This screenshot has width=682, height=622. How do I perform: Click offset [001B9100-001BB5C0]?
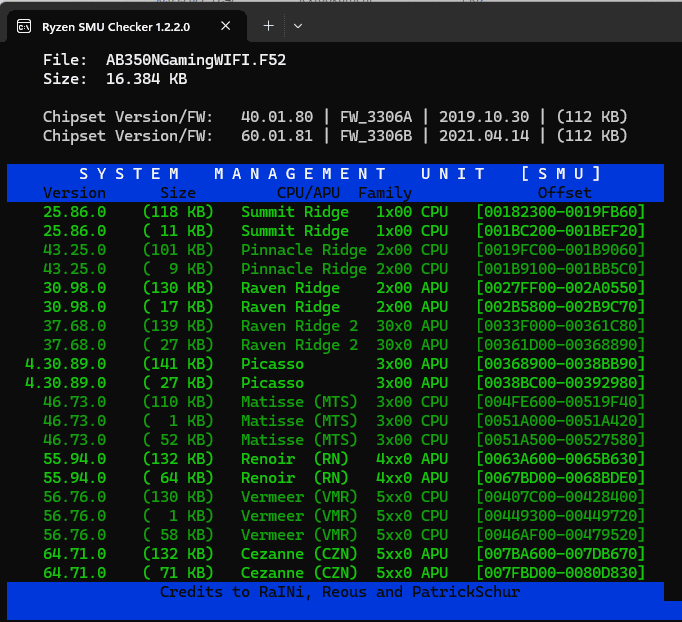click(x=560, y=269)
